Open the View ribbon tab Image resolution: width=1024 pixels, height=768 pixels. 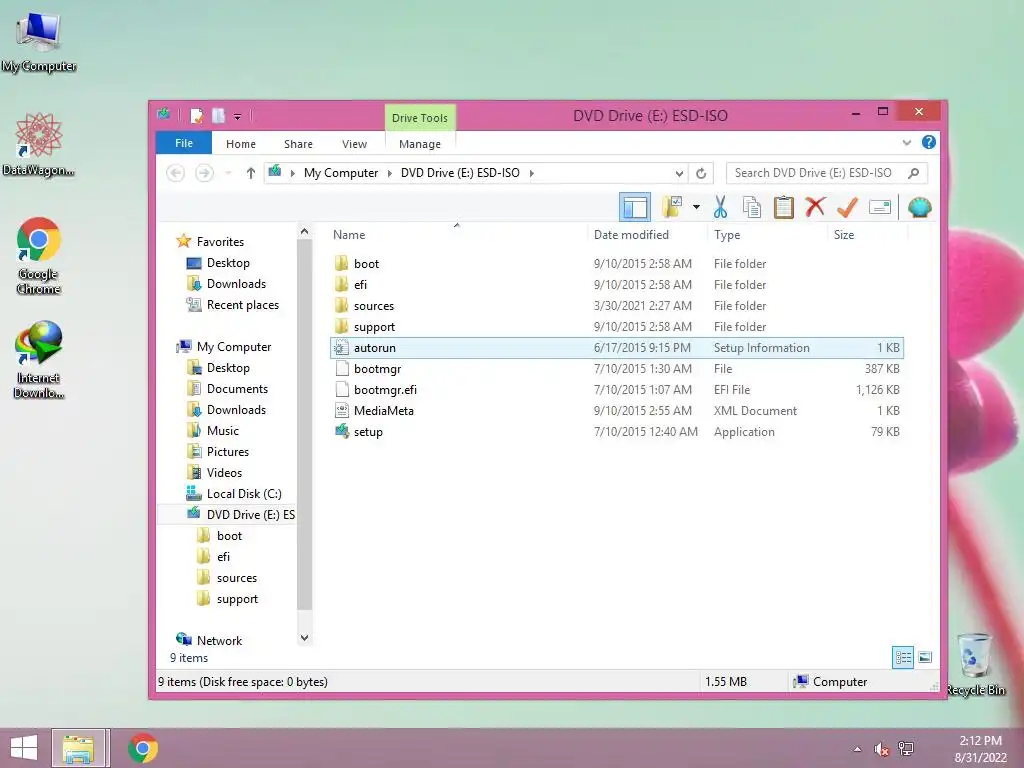pos(355,144)
